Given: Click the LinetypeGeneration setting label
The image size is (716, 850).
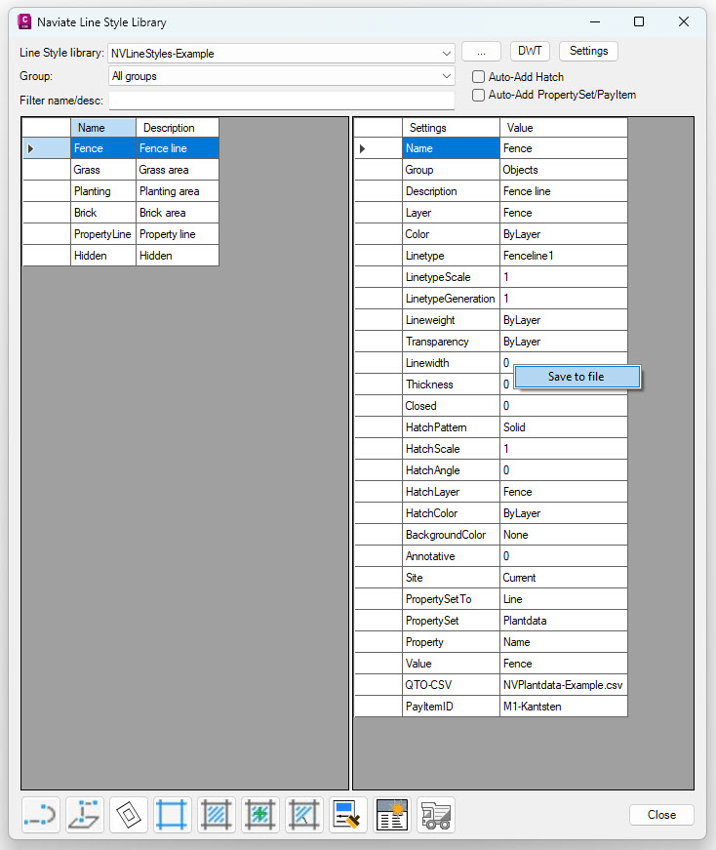Looking at the screenshot, I should click(x=451, y=299).
